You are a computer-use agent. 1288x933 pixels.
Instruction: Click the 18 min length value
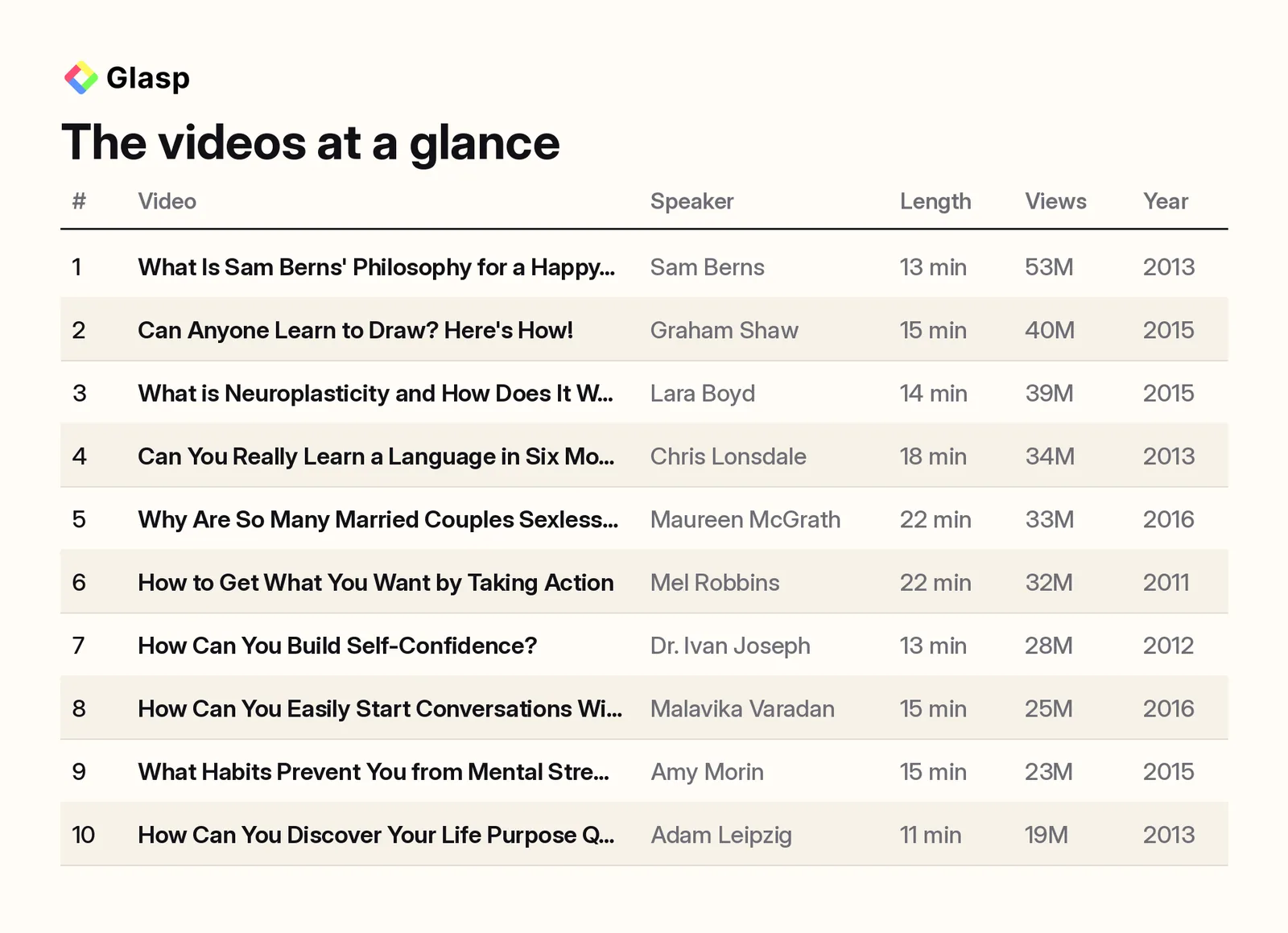tap(933, 456)
